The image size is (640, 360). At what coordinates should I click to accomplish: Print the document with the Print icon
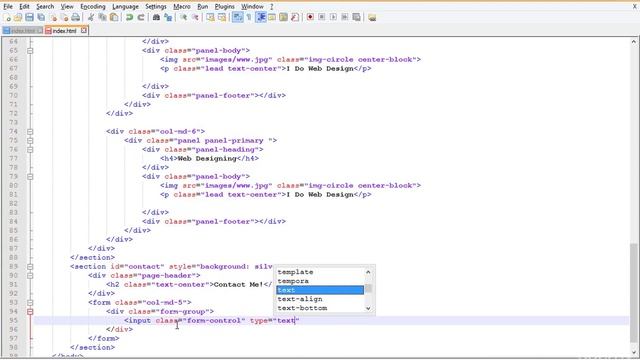pos(76,17)
